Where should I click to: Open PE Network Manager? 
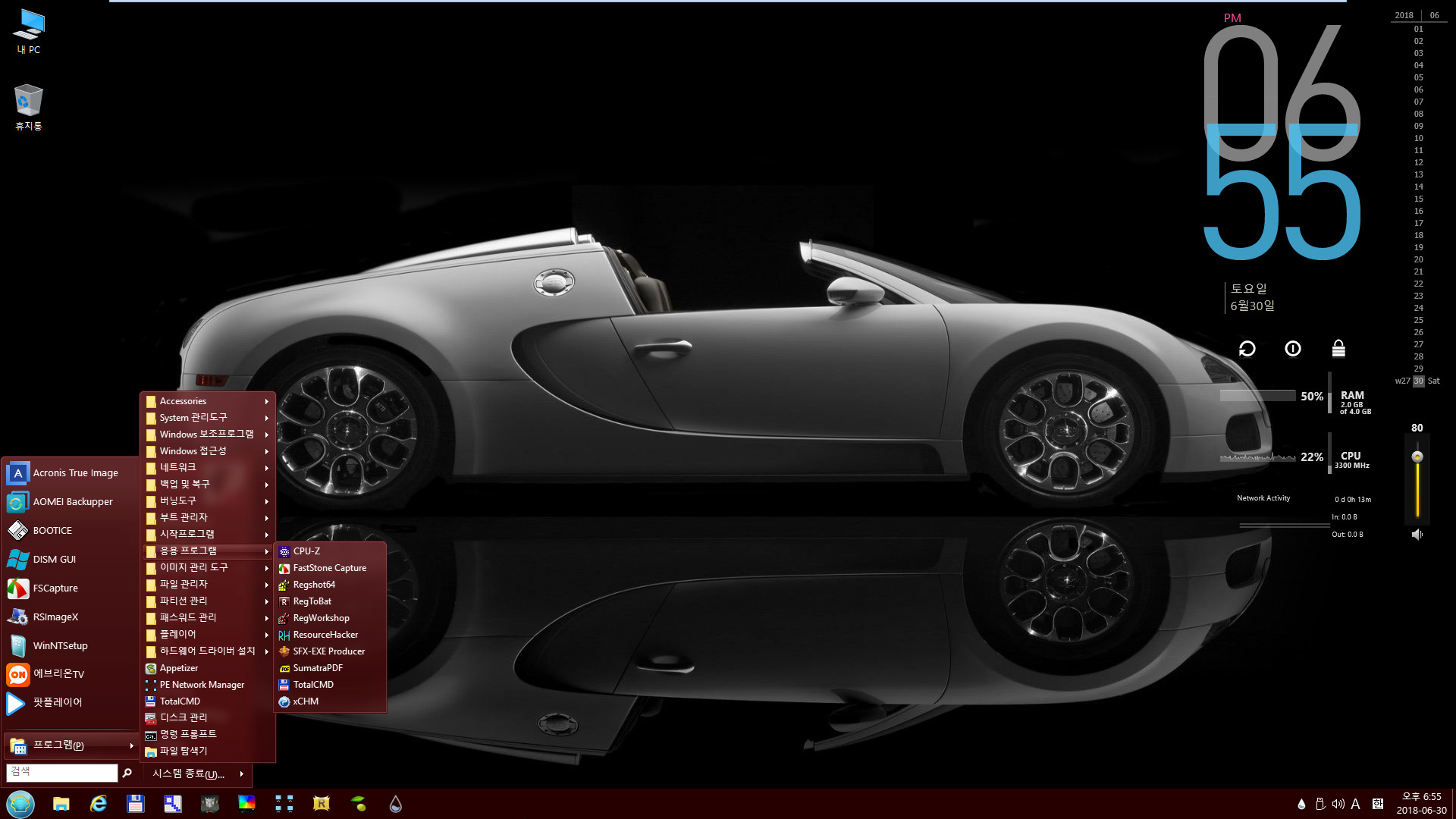coord(208,685)
